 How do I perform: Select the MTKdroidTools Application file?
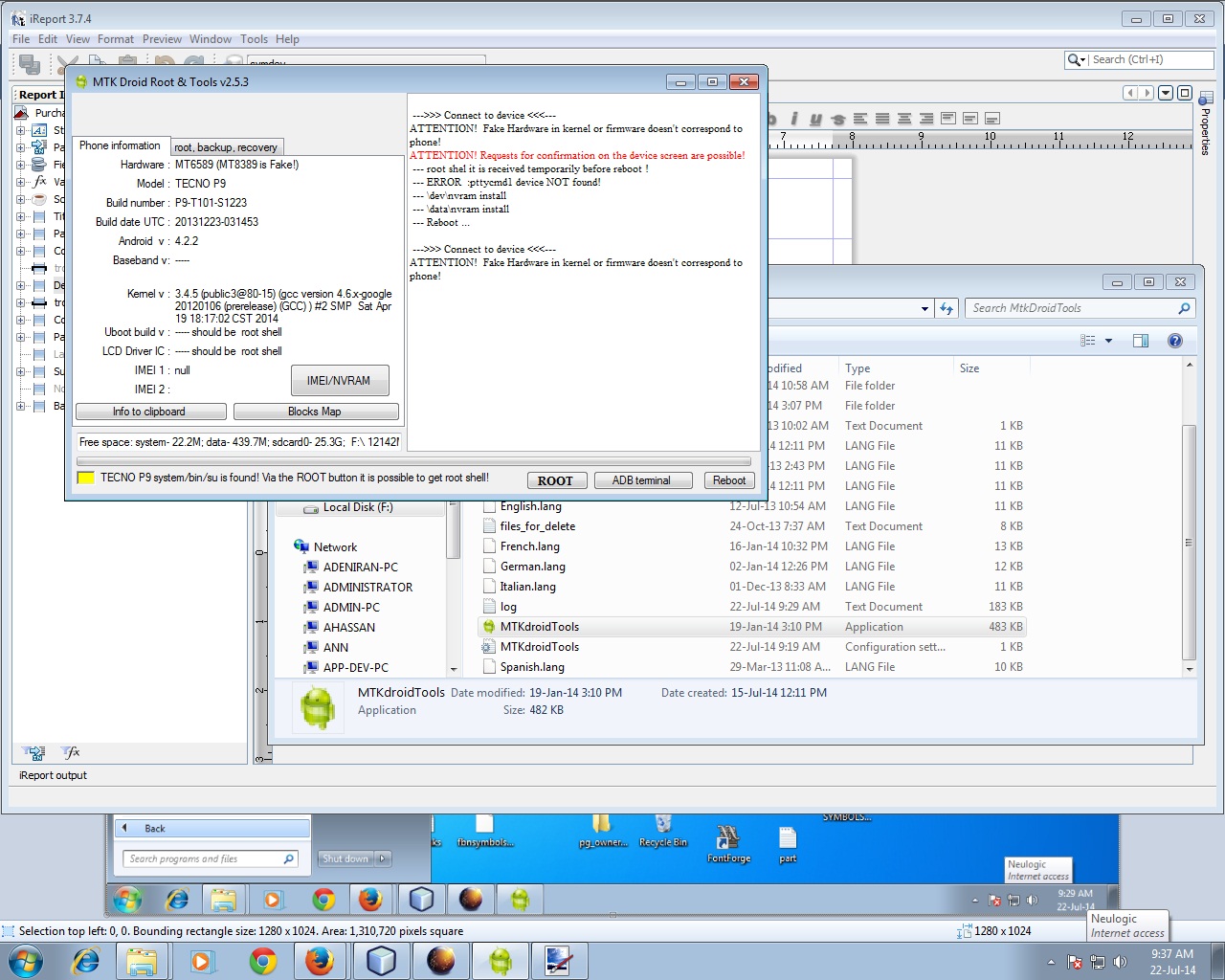tap(751, 627)
